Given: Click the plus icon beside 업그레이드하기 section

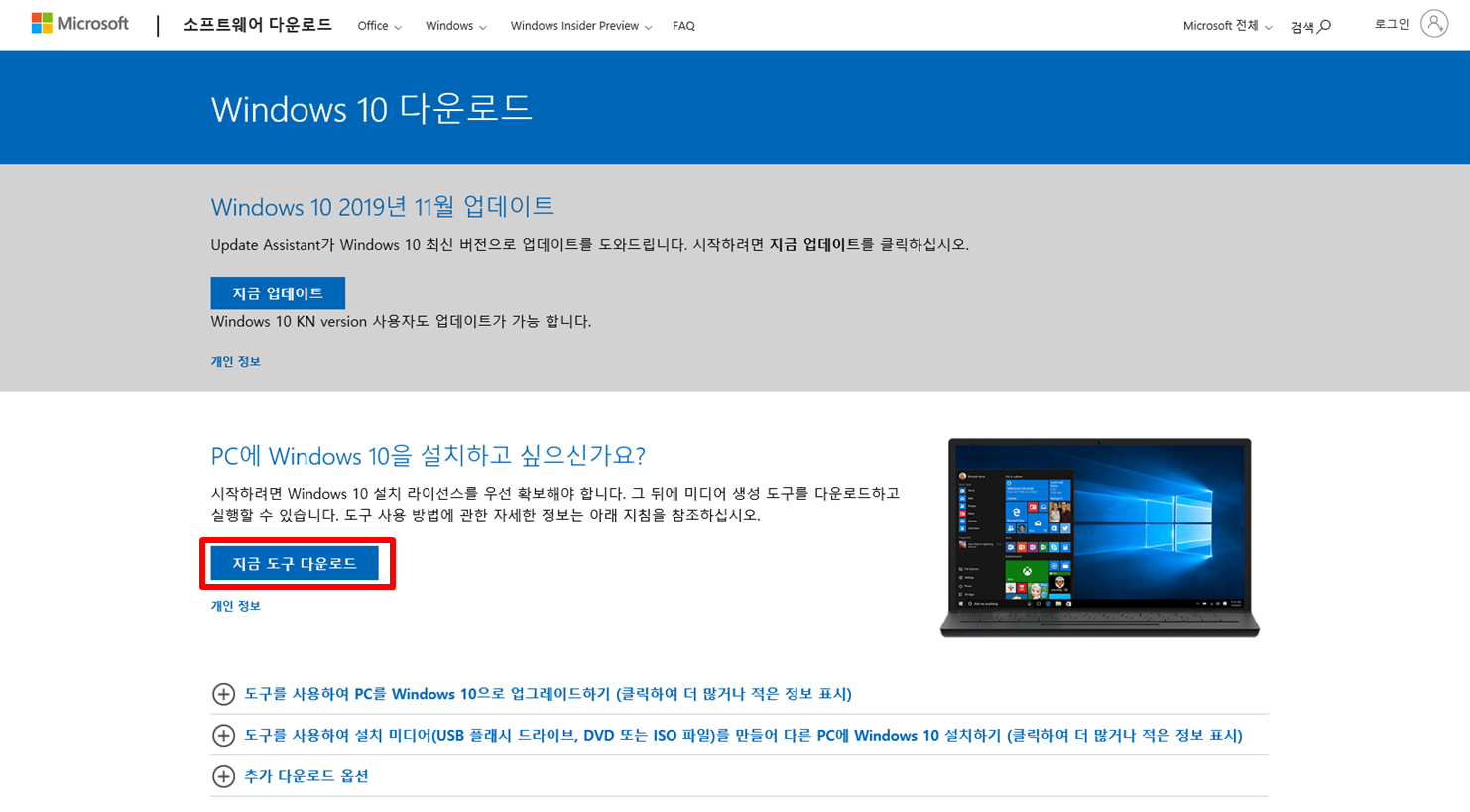Looking at the screenshot, I should click(x=223, y=694).
